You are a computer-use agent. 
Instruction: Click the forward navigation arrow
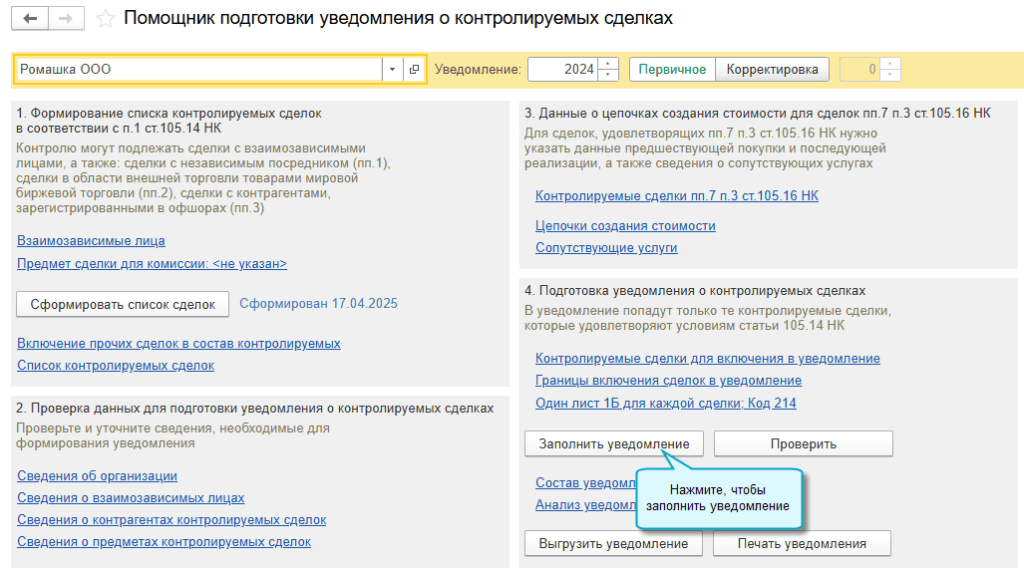pyautogui.click(x=66, y=19)
